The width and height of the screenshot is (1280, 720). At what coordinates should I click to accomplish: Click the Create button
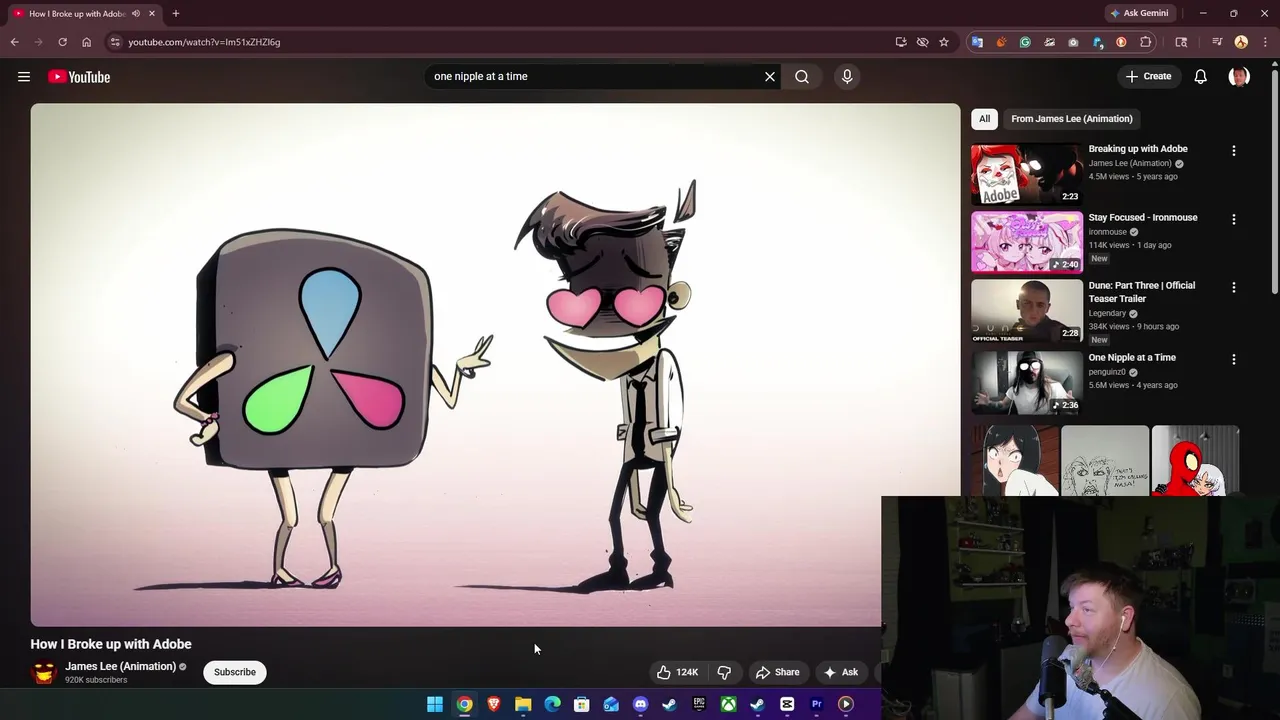1148,76
